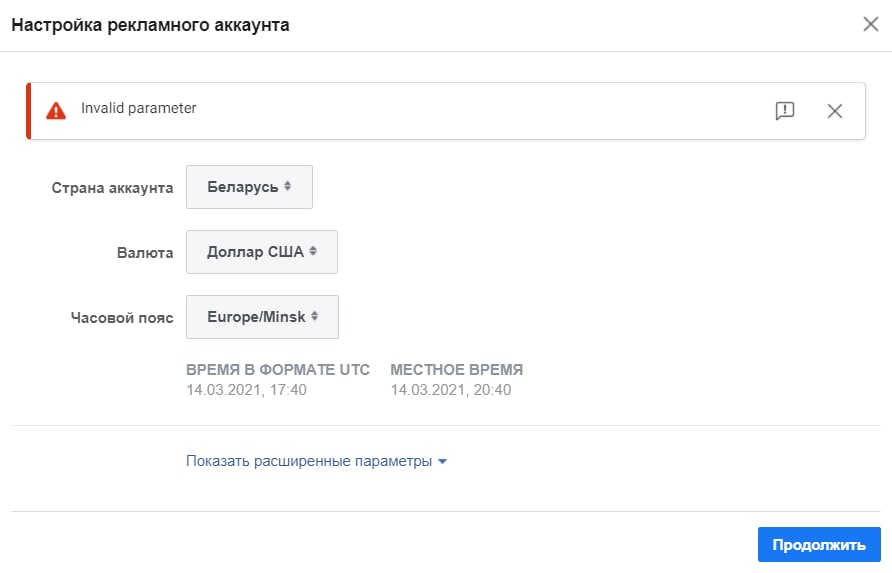Click the up-down arrows beside Доллар США
Viewport: 892px width, 573px height.
tap(313, 251)
